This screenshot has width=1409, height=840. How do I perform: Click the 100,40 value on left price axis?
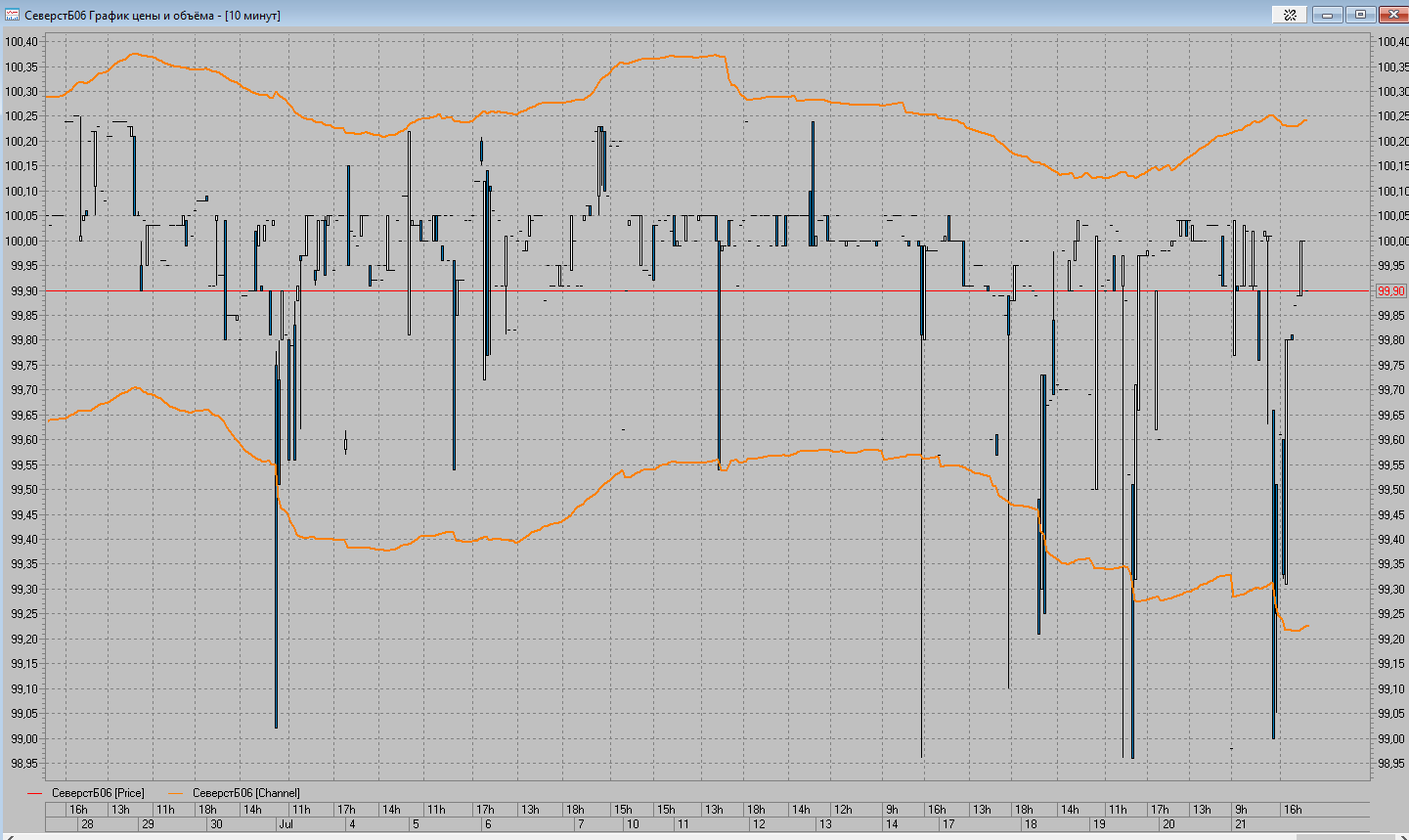(x=22, y=42)
